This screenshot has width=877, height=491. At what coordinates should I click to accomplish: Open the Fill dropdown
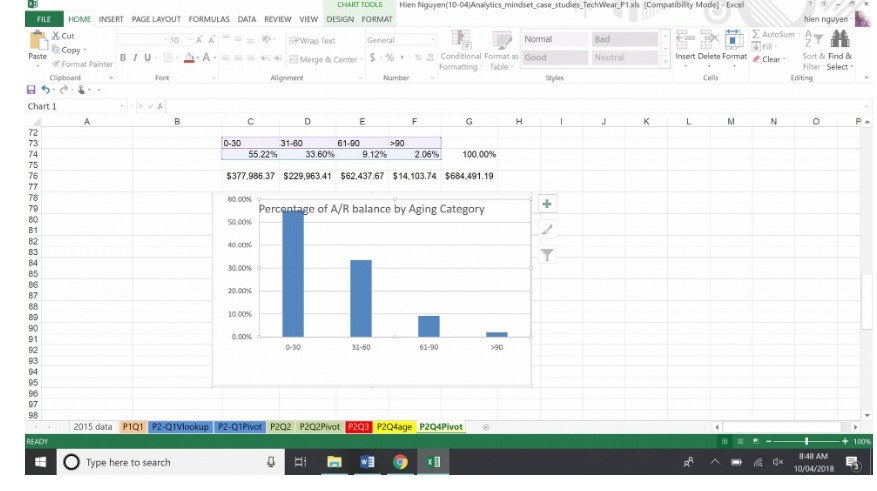pos(763,46)
